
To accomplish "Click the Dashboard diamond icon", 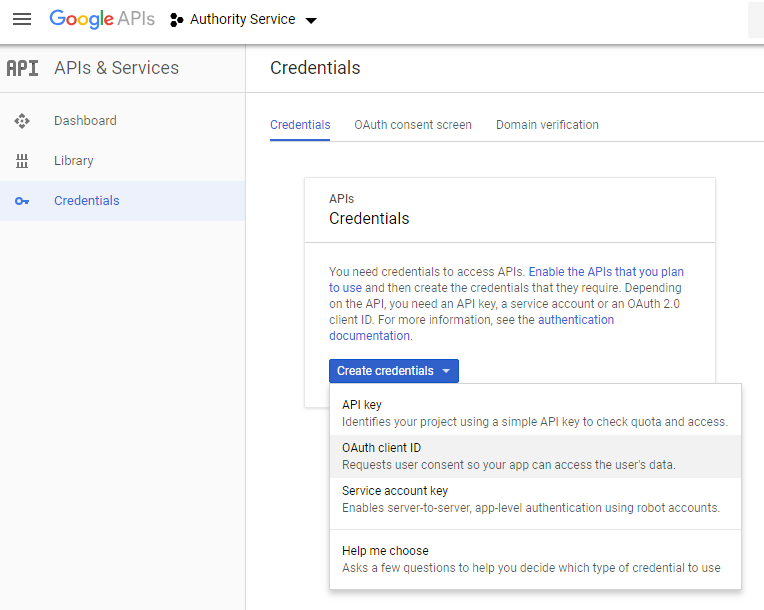I will click(x=22, y=121).
